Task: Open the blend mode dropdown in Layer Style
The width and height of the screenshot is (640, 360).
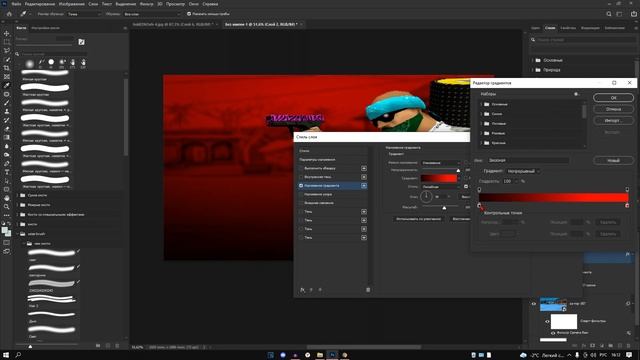Action: tap(441, 163)
